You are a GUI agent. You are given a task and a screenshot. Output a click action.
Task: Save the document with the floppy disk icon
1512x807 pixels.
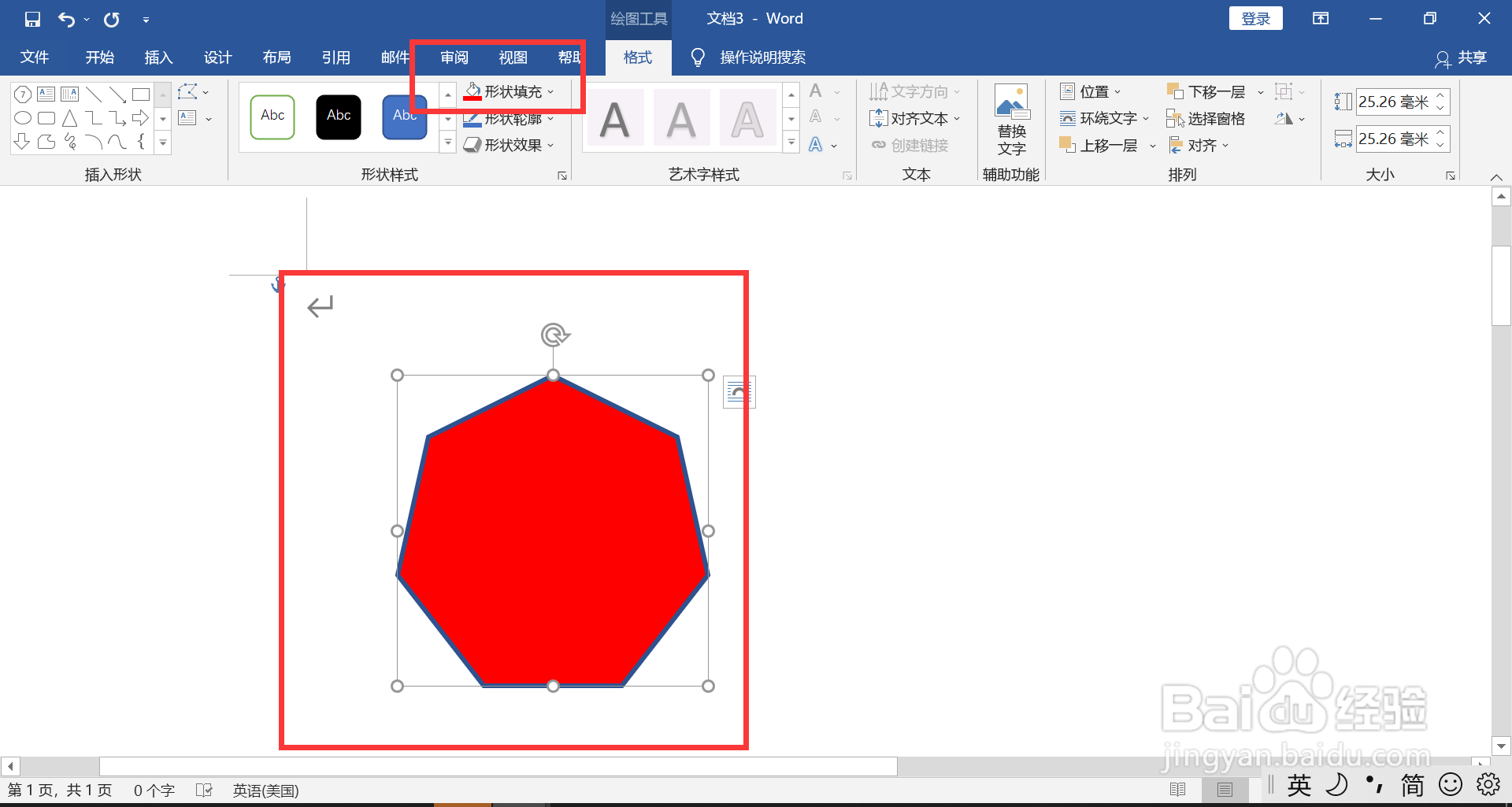point(32,19)
